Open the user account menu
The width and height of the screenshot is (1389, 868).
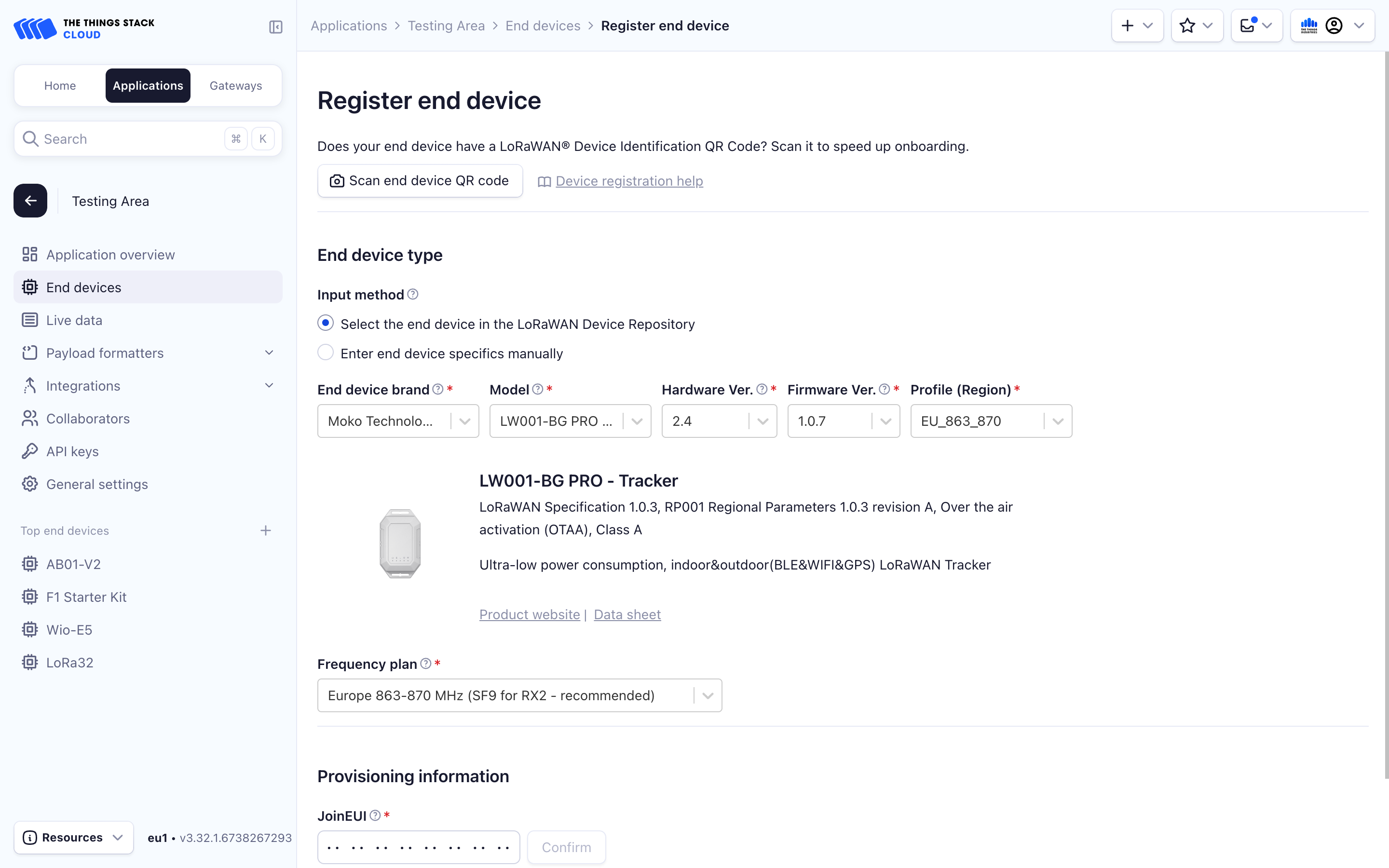click(1335, 25)
